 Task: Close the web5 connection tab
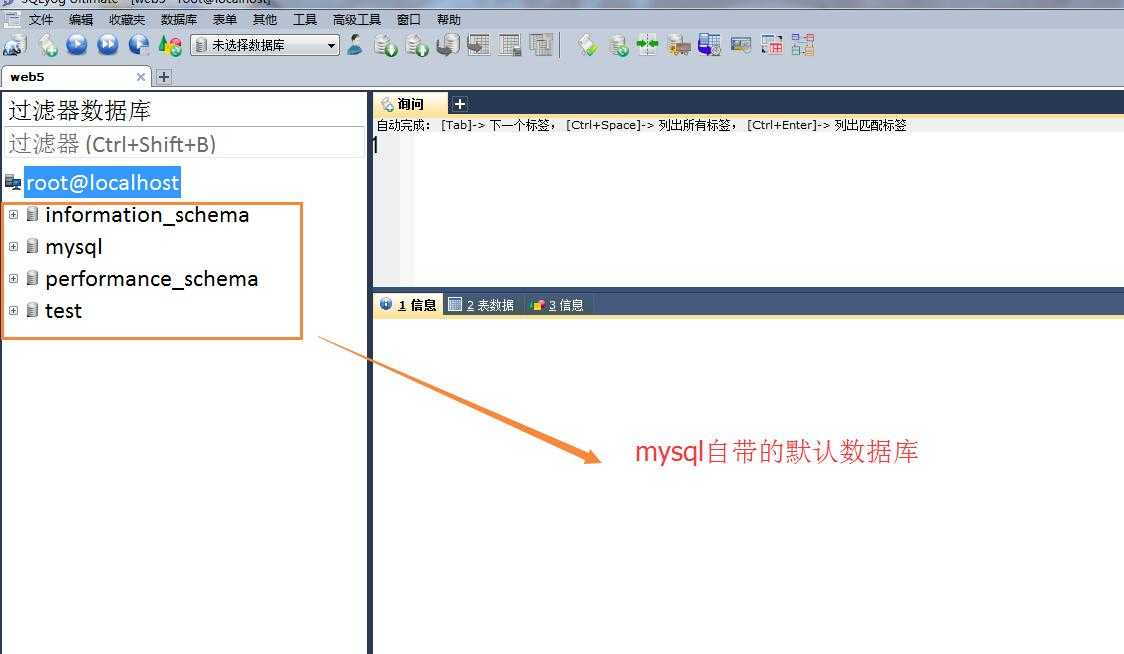140,77
